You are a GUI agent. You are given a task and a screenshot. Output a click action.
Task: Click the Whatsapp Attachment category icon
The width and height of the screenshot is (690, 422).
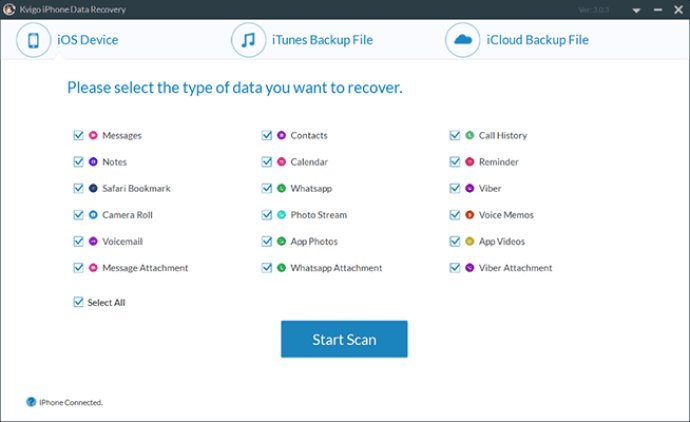281,268
